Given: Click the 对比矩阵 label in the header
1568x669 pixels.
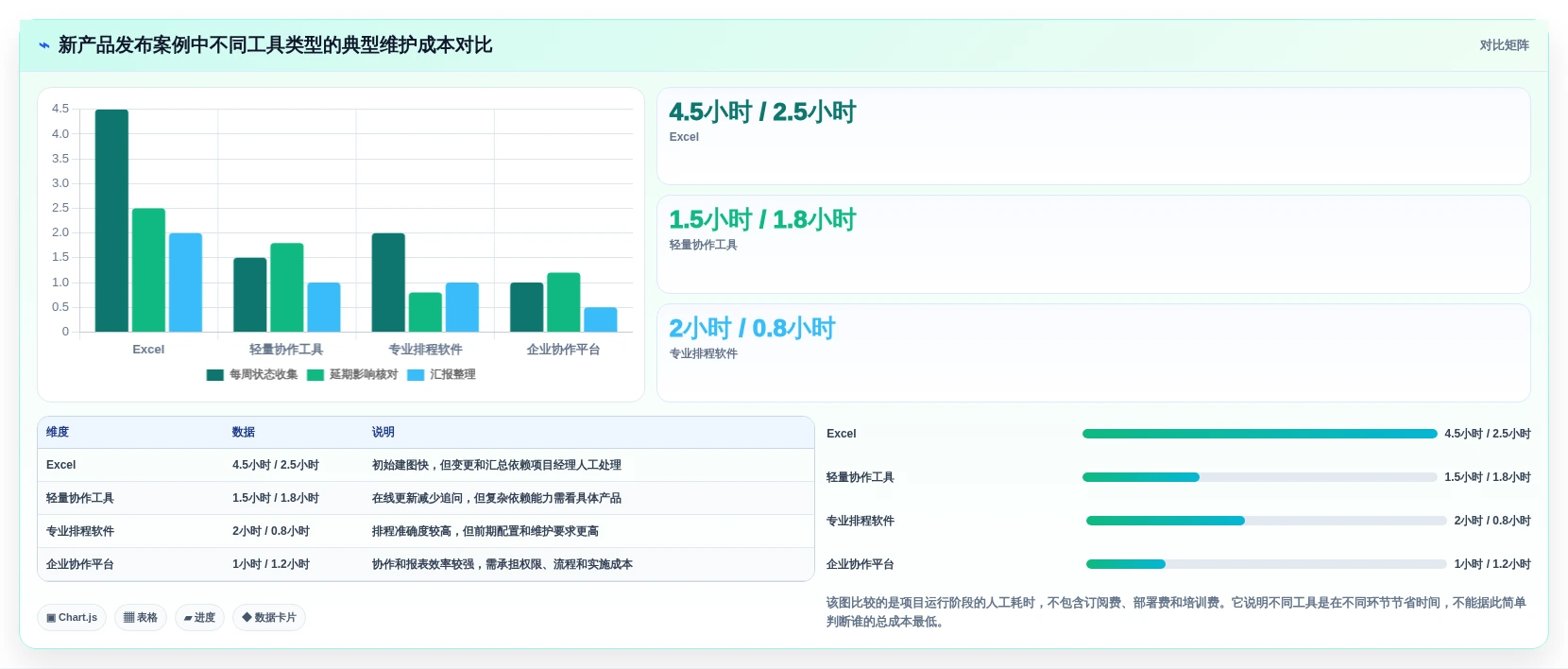Looking at the screenshot, I should (x=1504, y=45).
